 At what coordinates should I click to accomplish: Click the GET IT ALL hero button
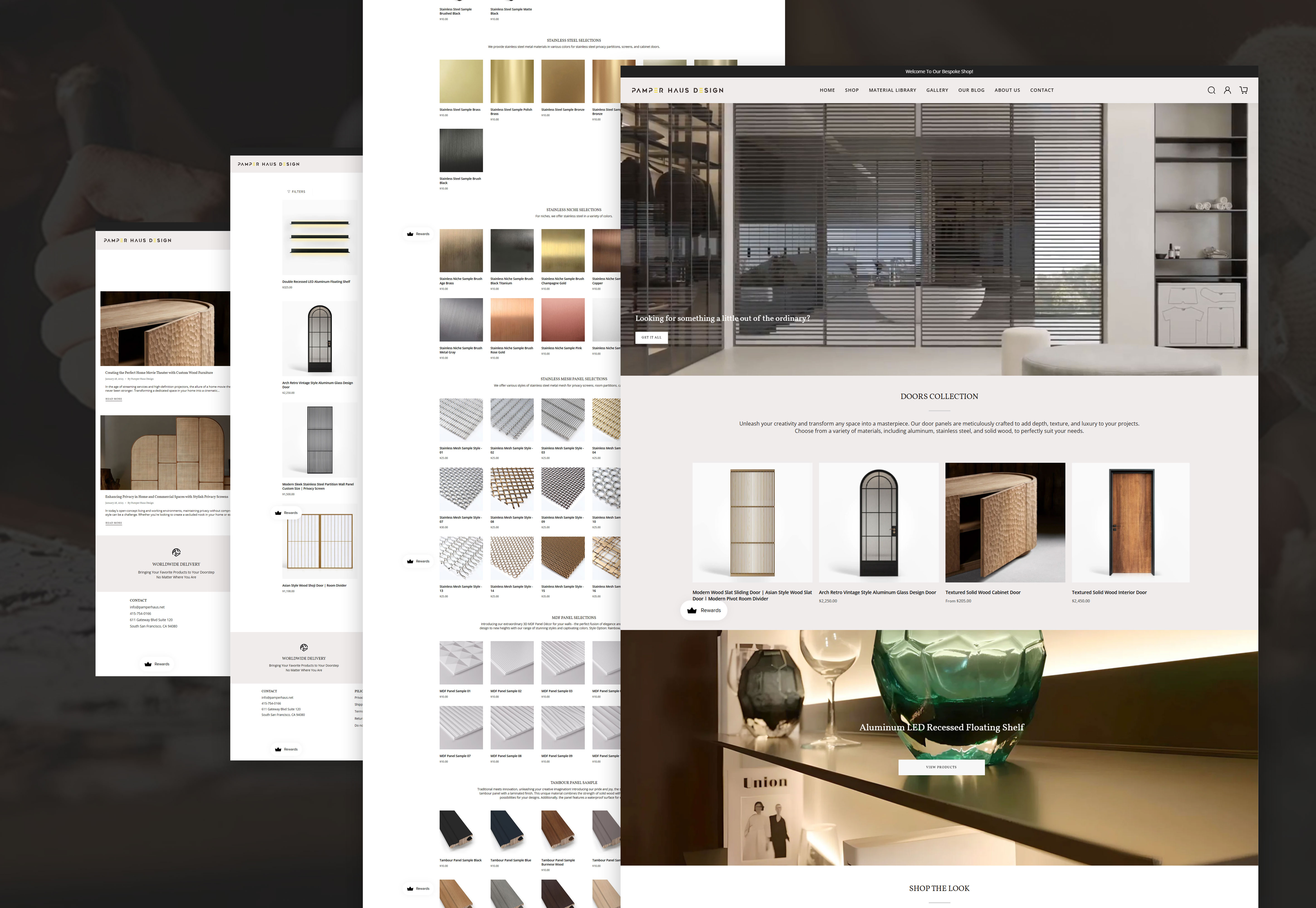651,337
